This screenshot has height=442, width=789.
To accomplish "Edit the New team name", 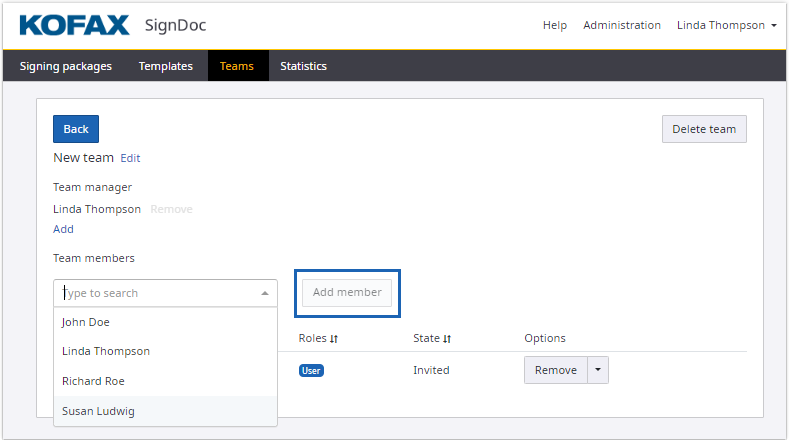I will pyautogui.click(x=130, y=158).
